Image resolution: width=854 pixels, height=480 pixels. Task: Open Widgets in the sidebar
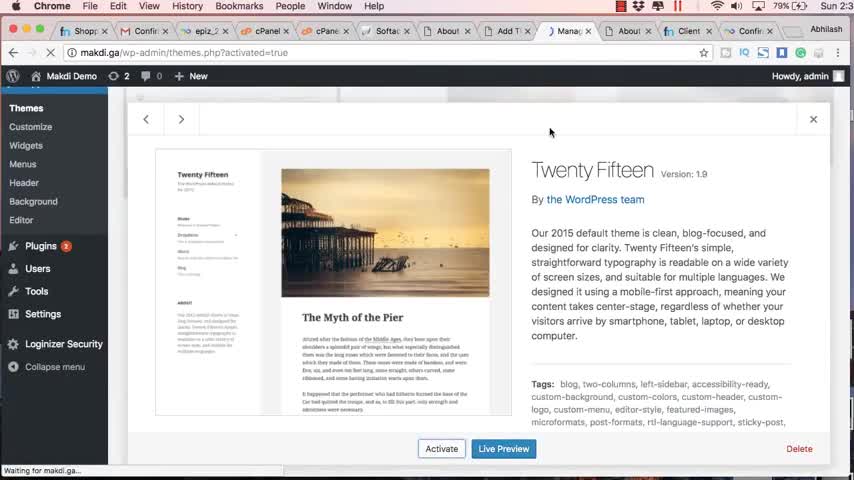pos(26,145)
